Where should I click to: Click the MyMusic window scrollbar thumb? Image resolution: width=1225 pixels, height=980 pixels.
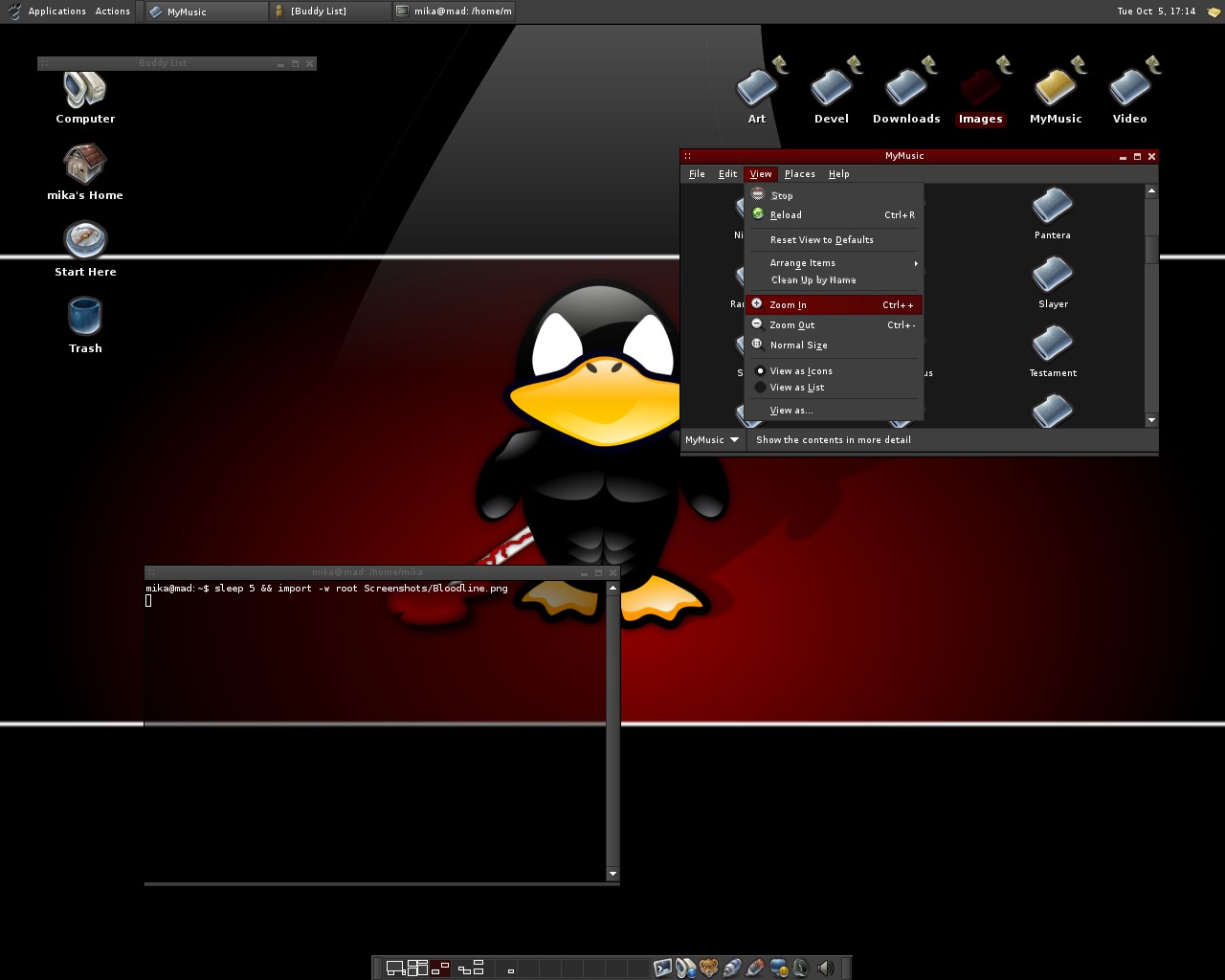[1151, 248]
